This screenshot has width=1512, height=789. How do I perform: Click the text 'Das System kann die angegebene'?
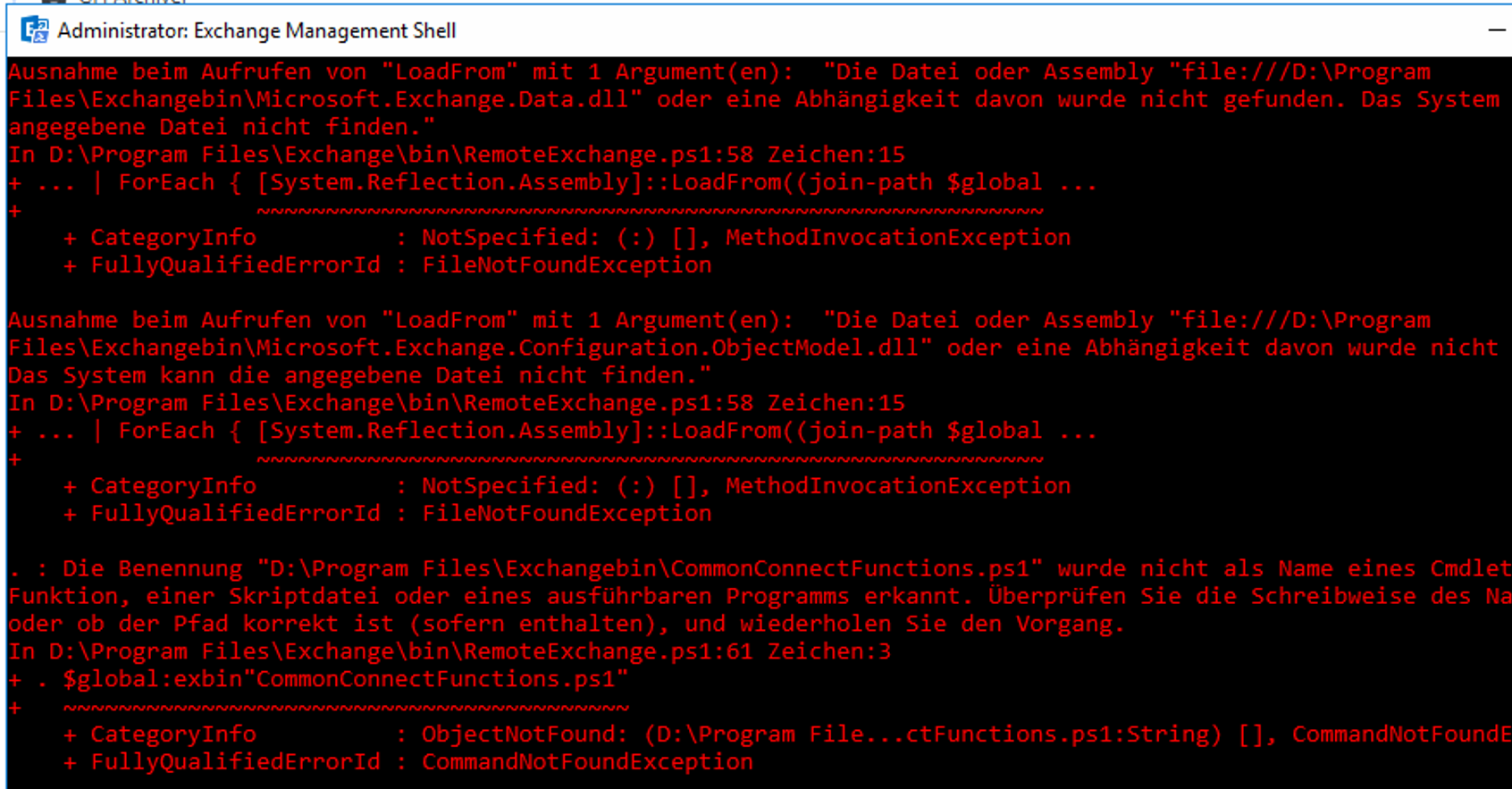pos(214,375)
